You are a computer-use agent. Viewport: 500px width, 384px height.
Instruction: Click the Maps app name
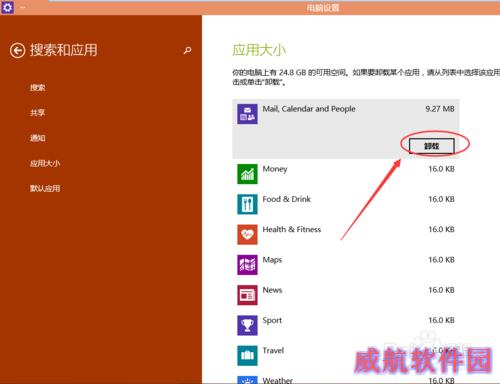click(x=272, y=260)
